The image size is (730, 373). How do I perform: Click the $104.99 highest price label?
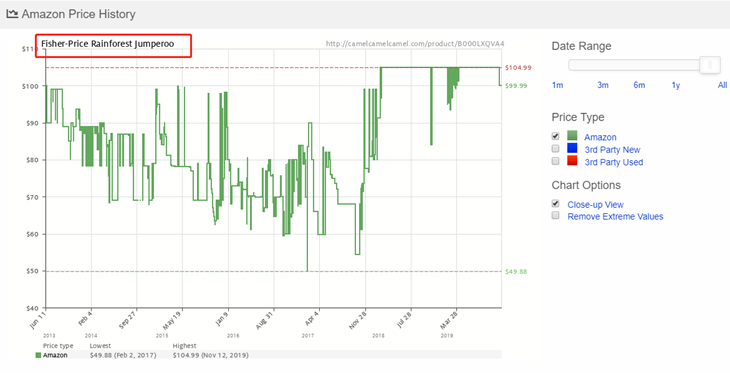[518, 68]
